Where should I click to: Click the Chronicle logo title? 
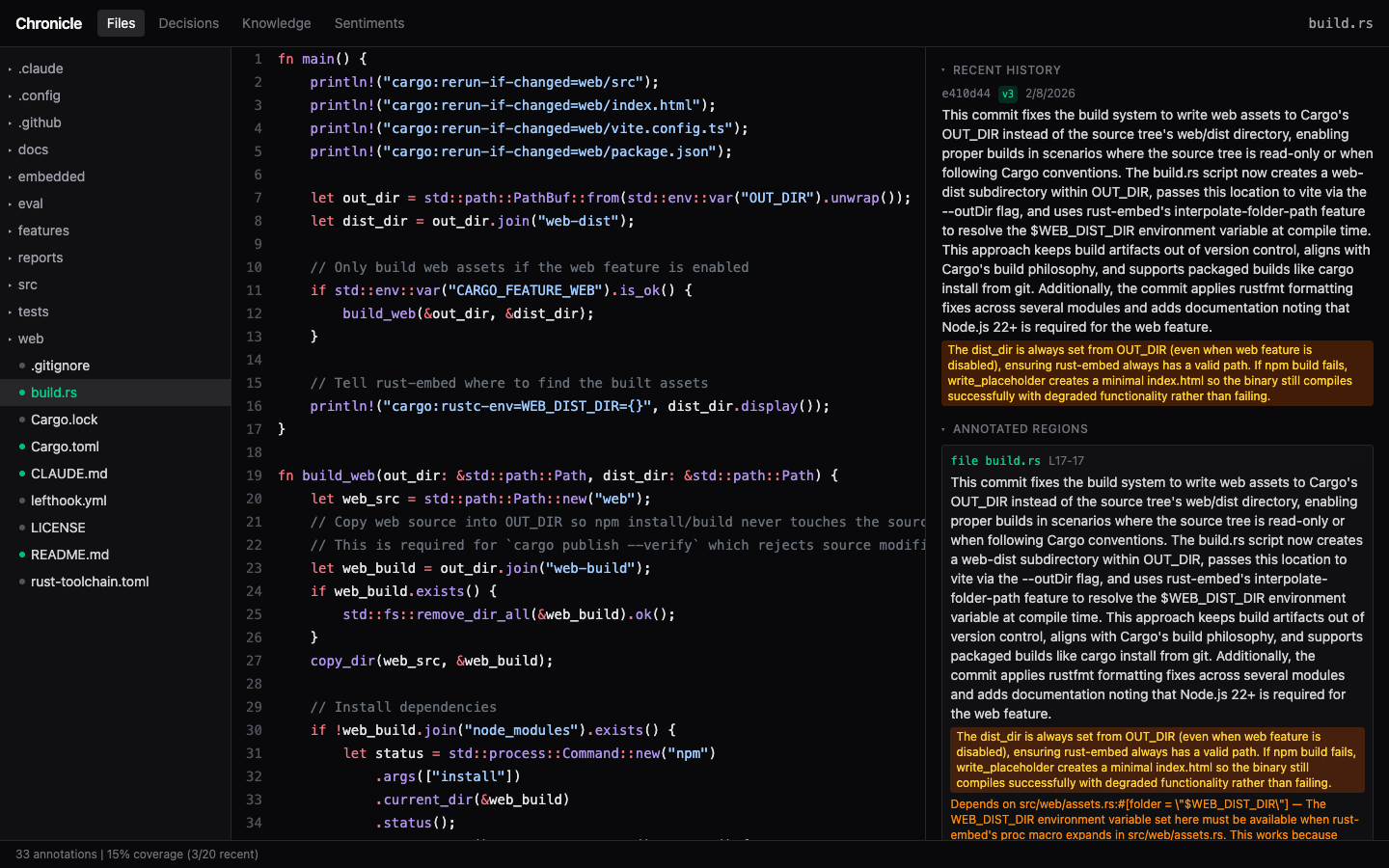point(49,23)
